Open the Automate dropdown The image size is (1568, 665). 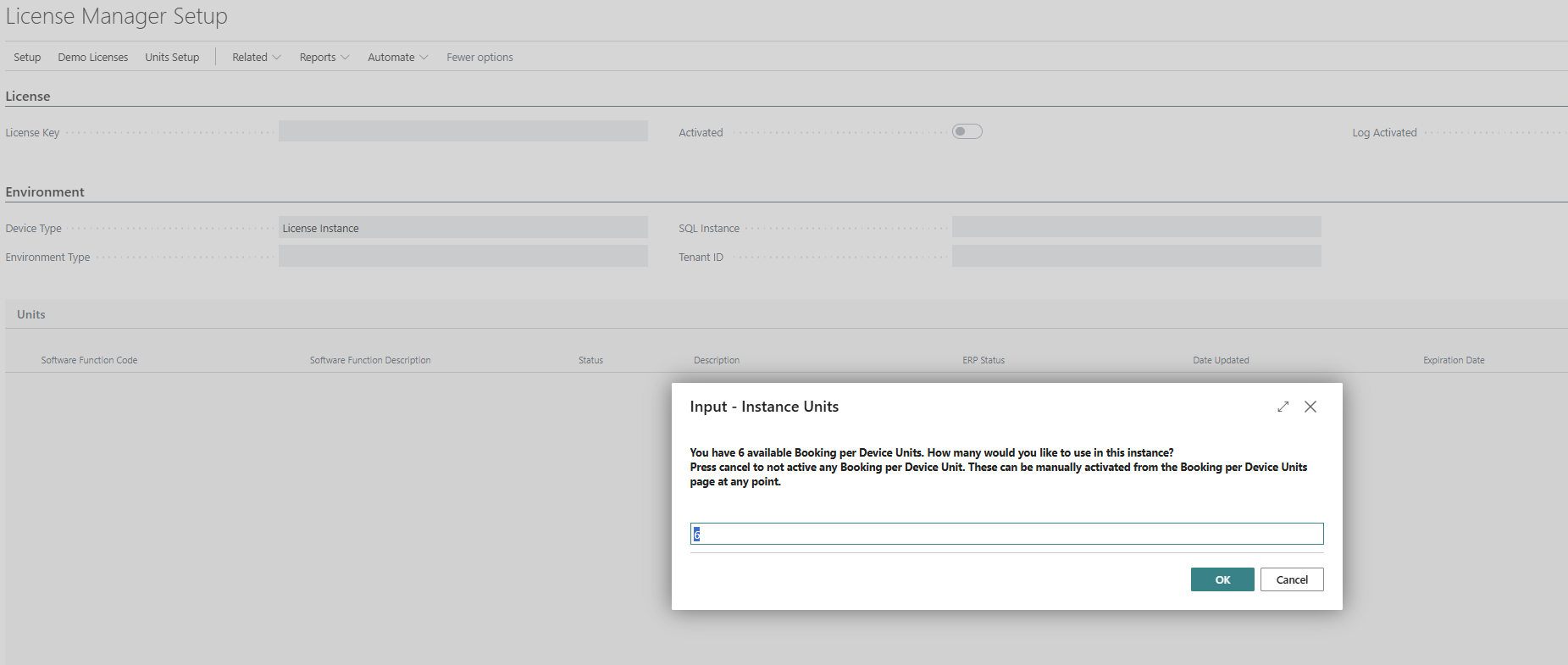(397, 57)
